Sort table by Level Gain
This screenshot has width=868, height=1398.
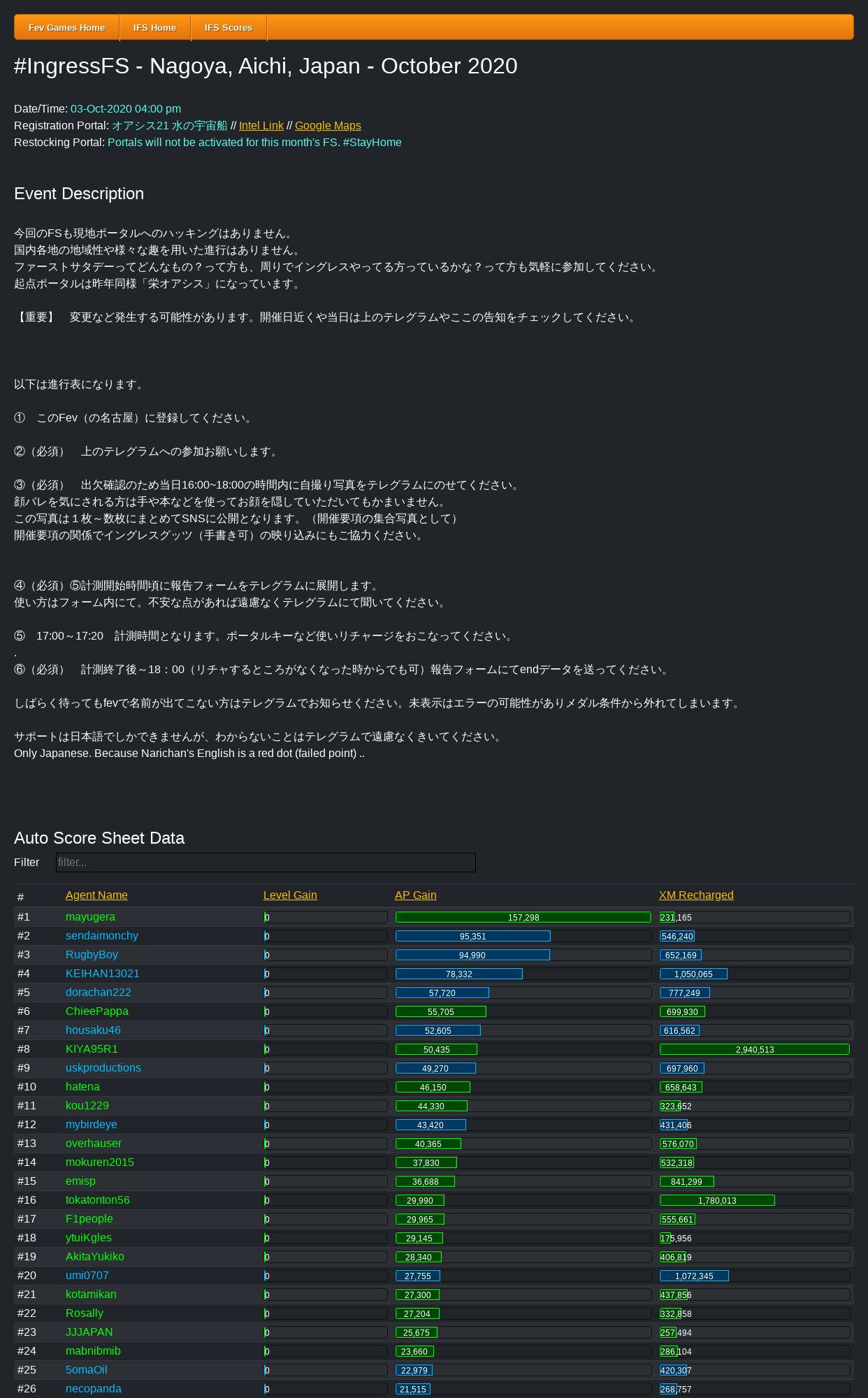click(x=290, y=895)
